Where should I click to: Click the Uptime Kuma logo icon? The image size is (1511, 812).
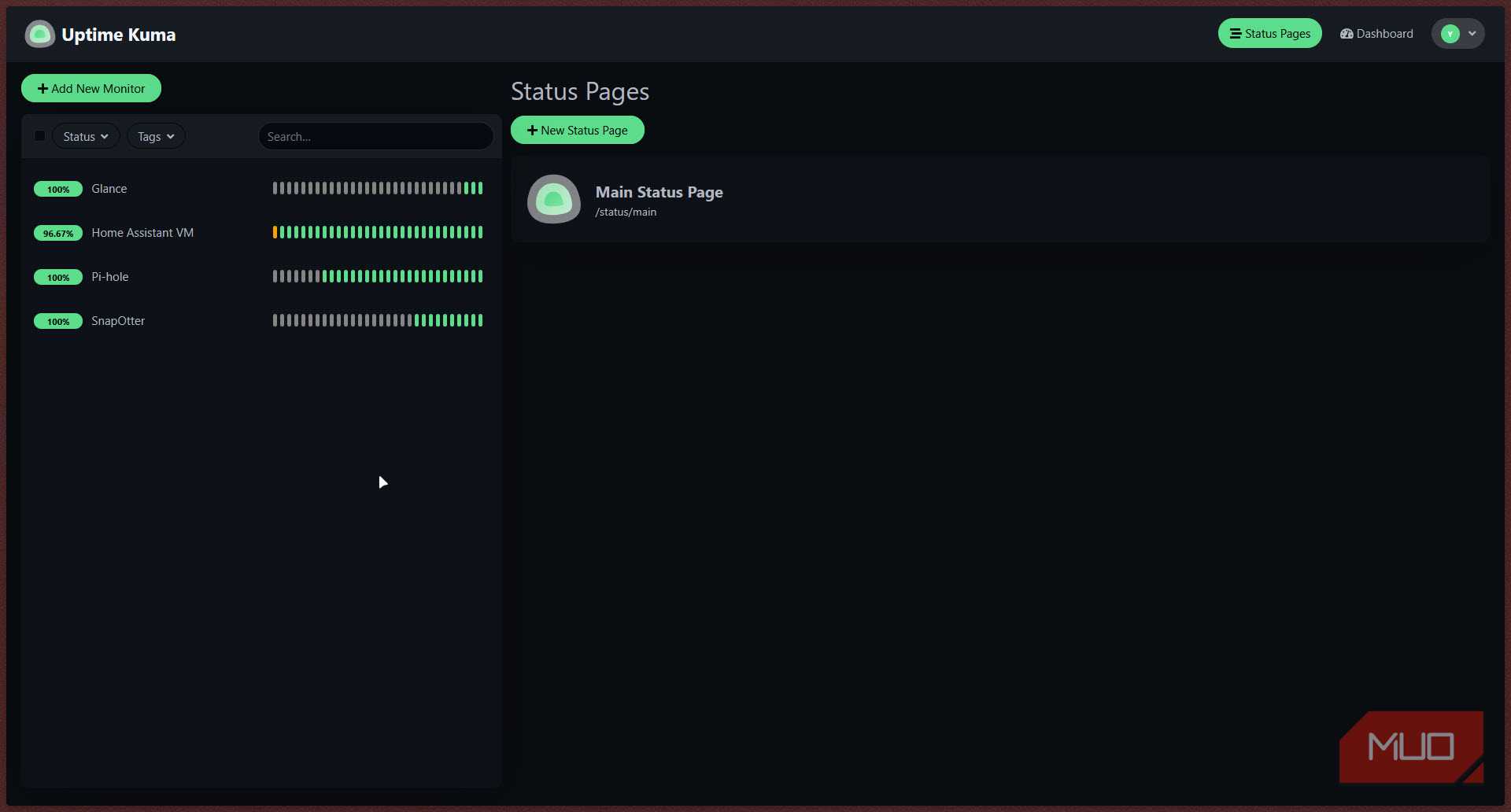point(40,34)
